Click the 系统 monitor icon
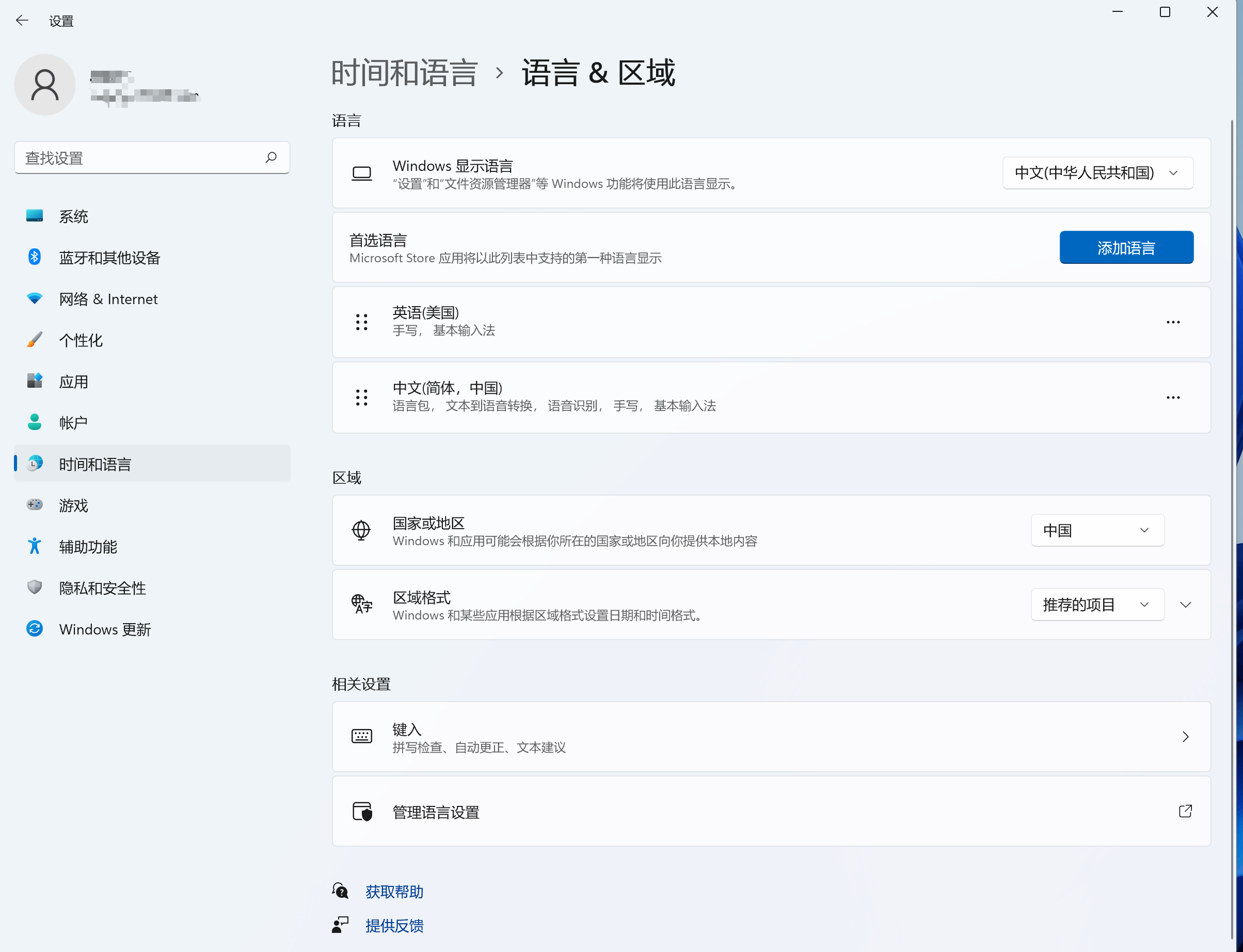 coord(35,216)
